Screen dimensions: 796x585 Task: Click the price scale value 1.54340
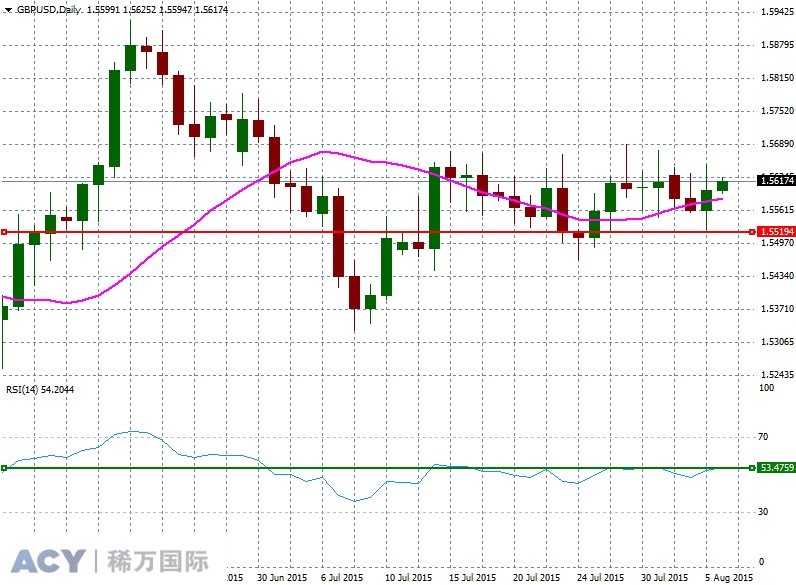point(777,276)
